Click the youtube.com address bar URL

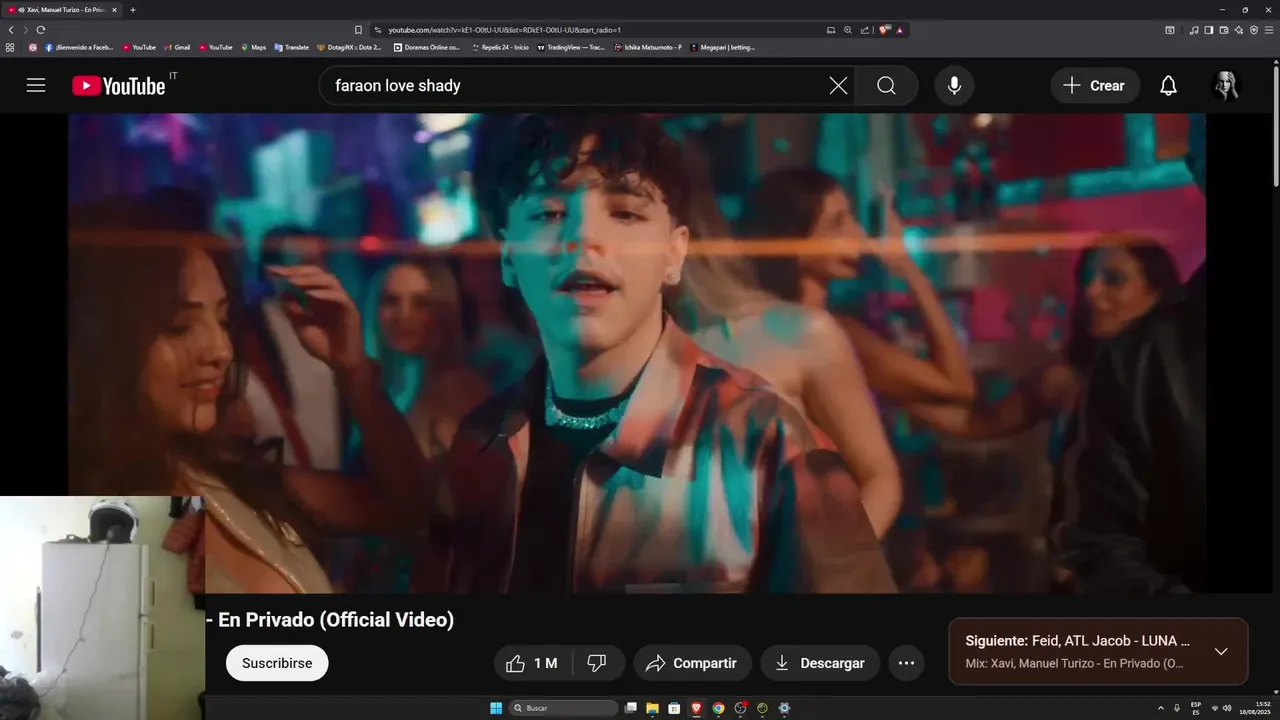tap(504, 30)
